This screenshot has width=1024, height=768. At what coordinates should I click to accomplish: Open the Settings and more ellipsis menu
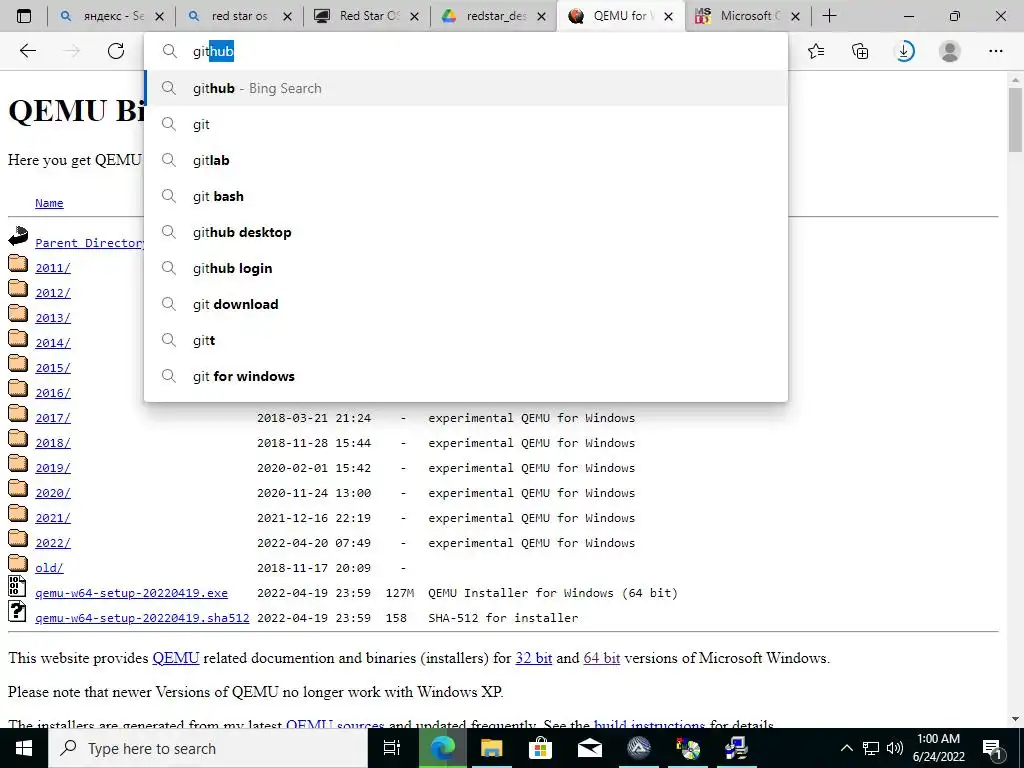pyautogui.click(x=995, y=51)
